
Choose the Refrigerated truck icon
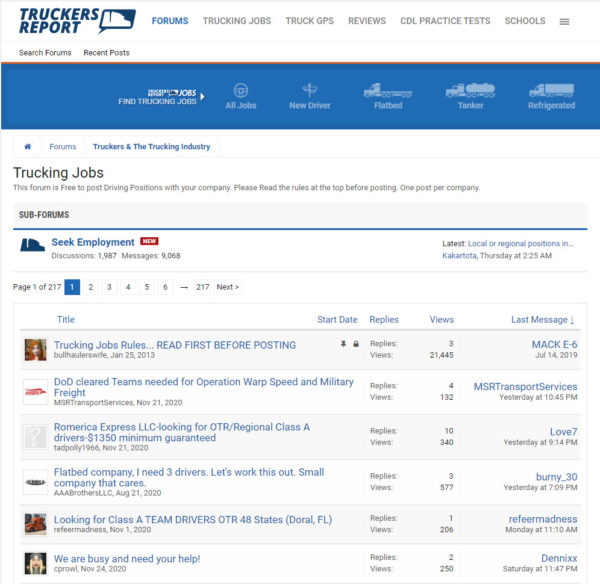click(551, 91)
